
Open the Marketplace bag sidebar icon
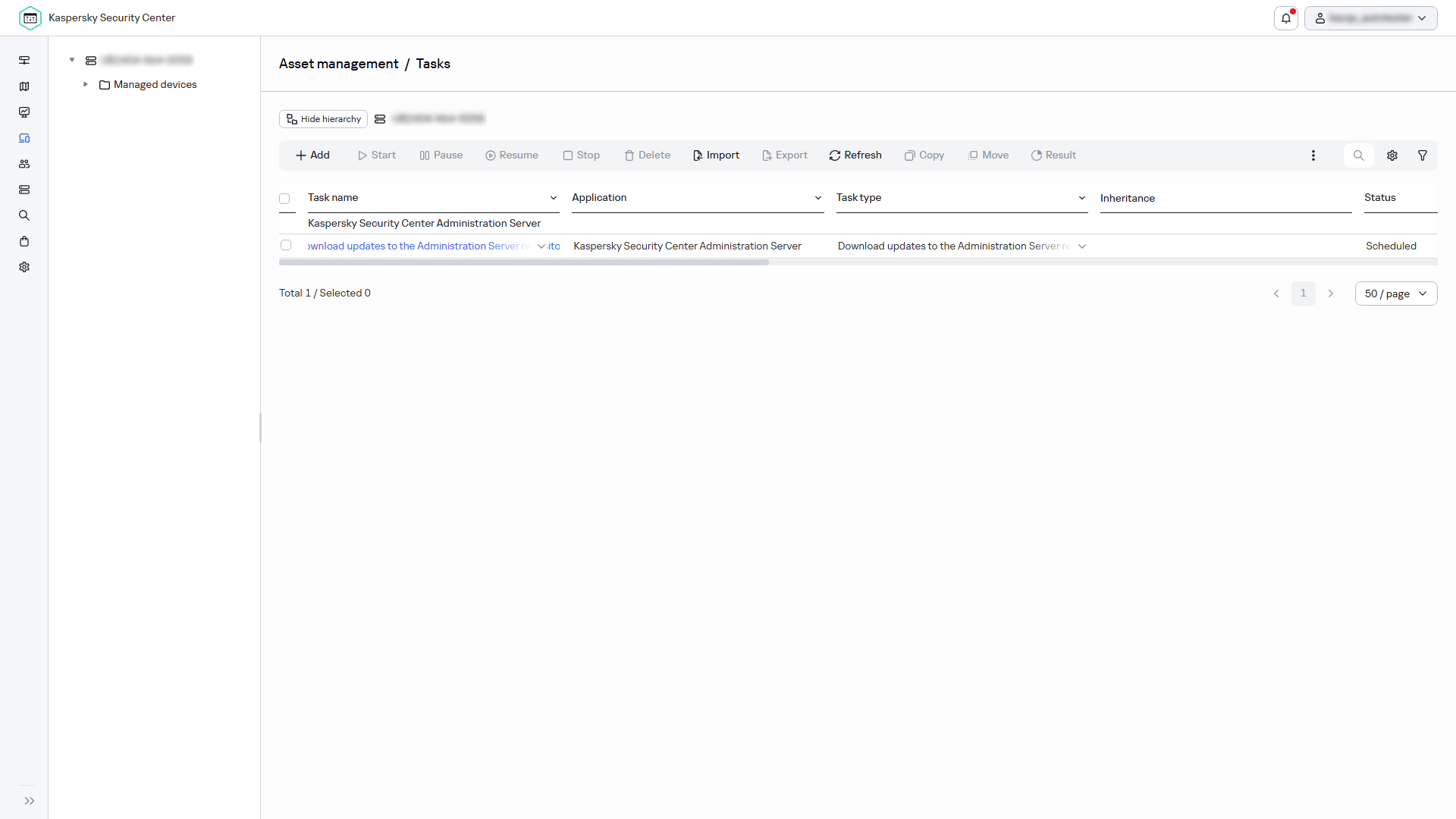pos(24,241)
